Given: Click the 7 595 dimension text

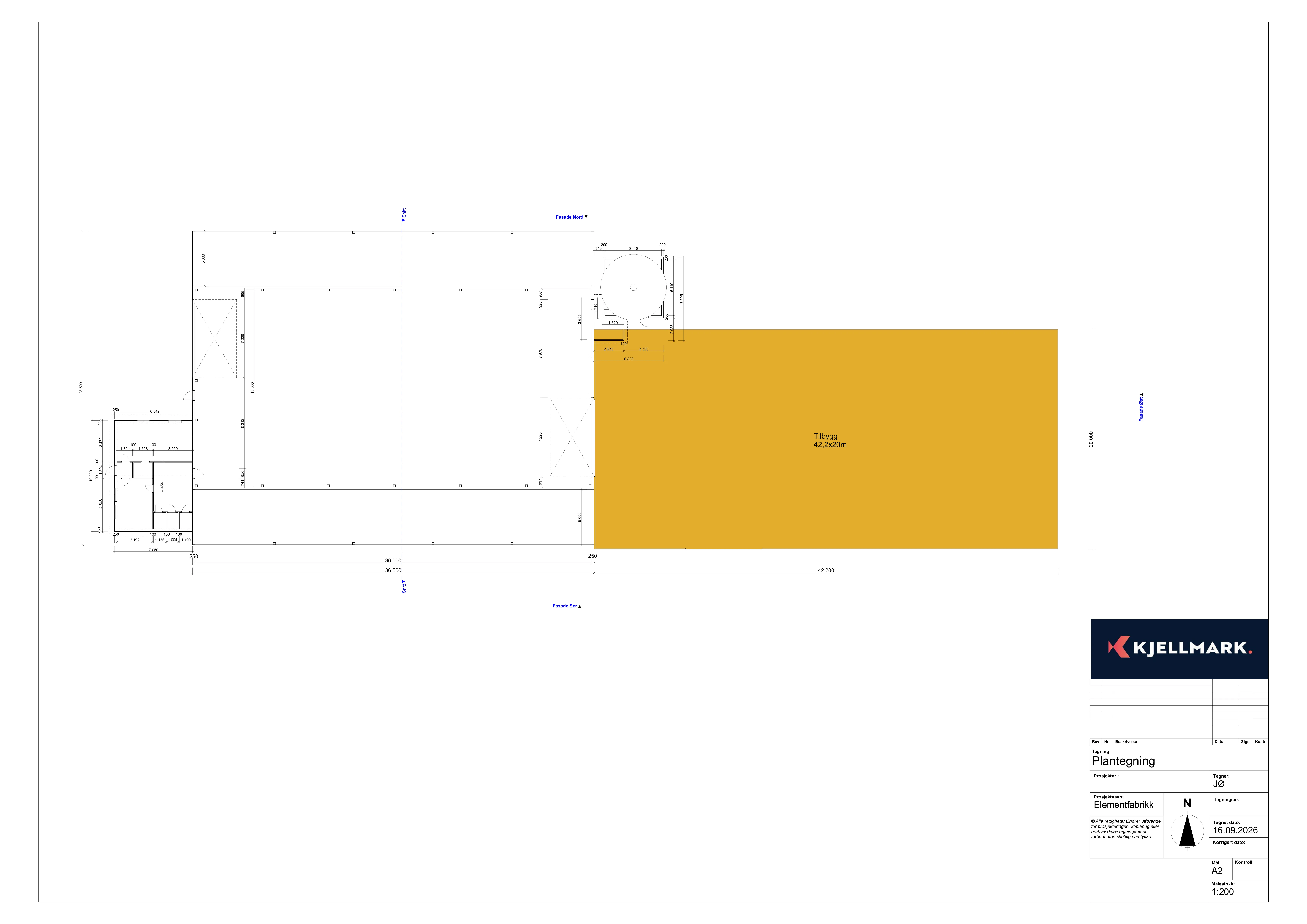Looking at the screenshot, I should pos(681,299).
